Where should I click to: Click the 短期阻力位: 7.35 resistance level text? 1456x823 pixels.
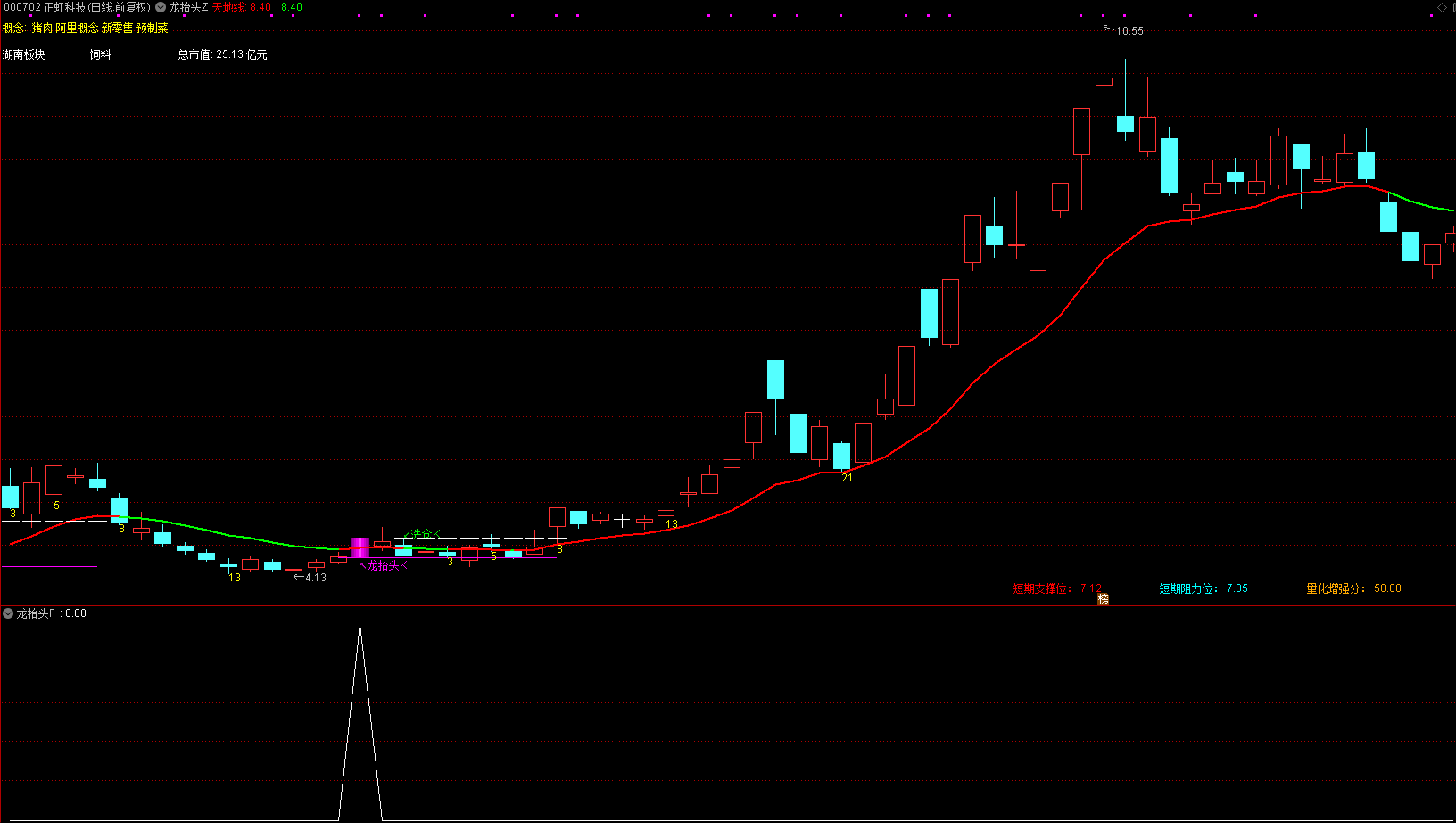point(1204,588)
